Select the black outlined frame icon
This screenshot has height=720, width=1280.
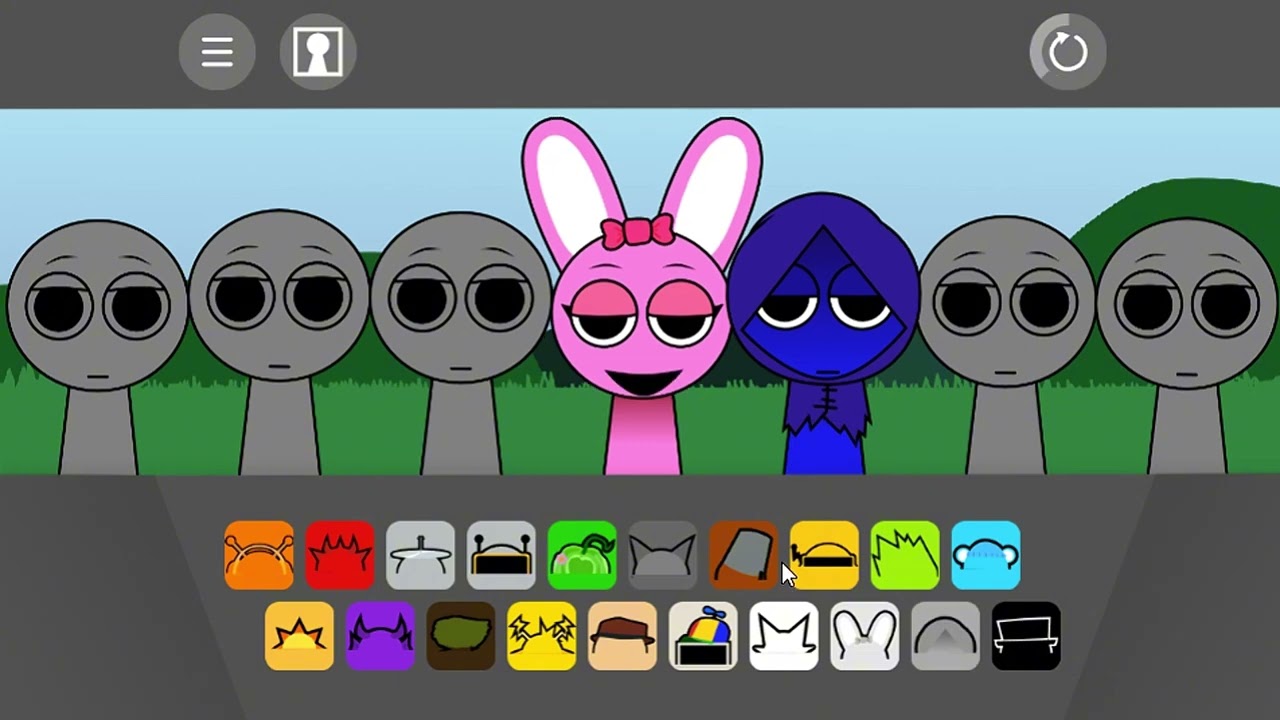(x=1026, y=636)
